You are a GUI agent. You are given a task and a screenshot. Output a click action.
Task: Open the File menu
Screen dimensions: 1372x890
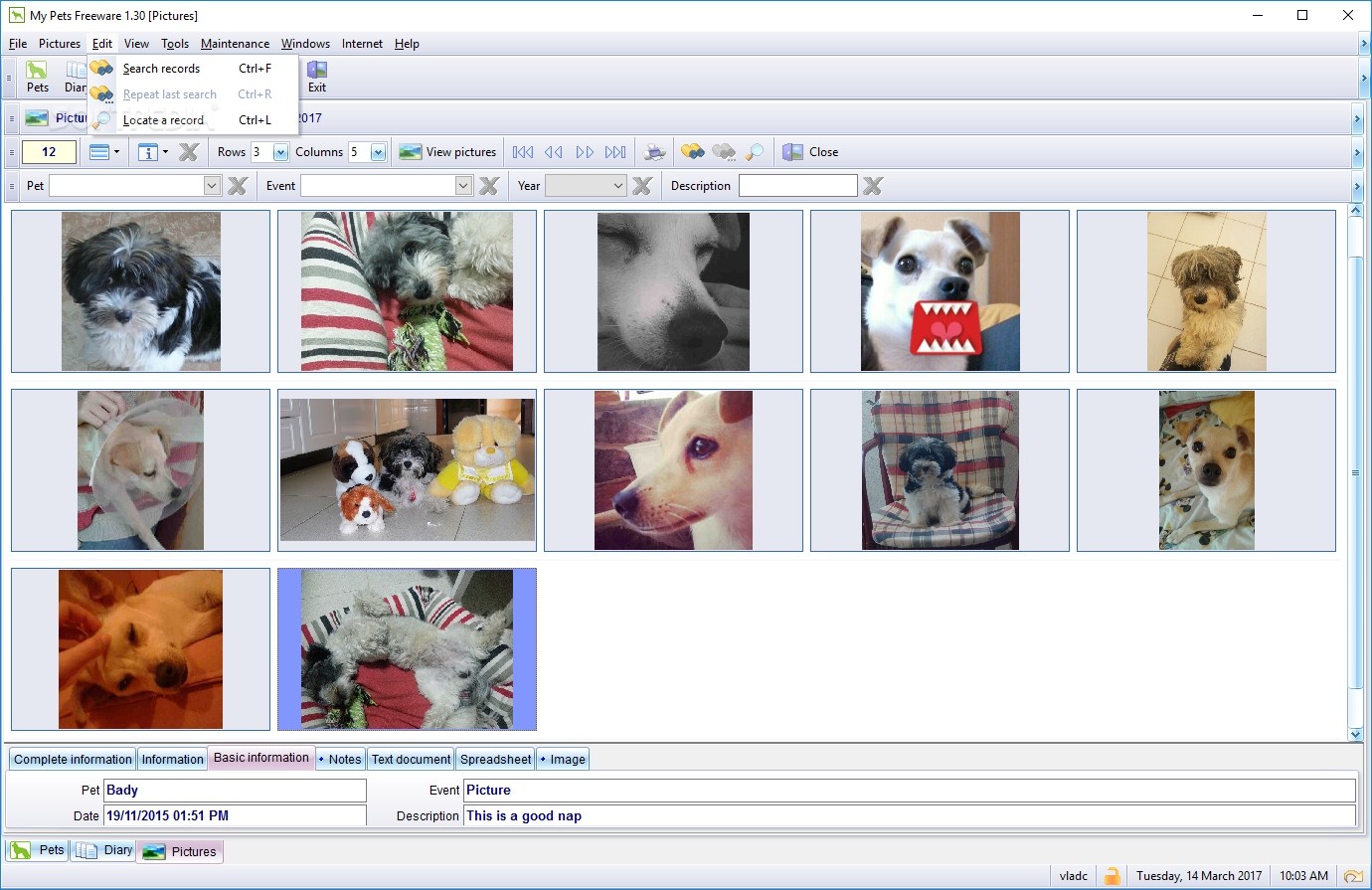click(18, 44)
